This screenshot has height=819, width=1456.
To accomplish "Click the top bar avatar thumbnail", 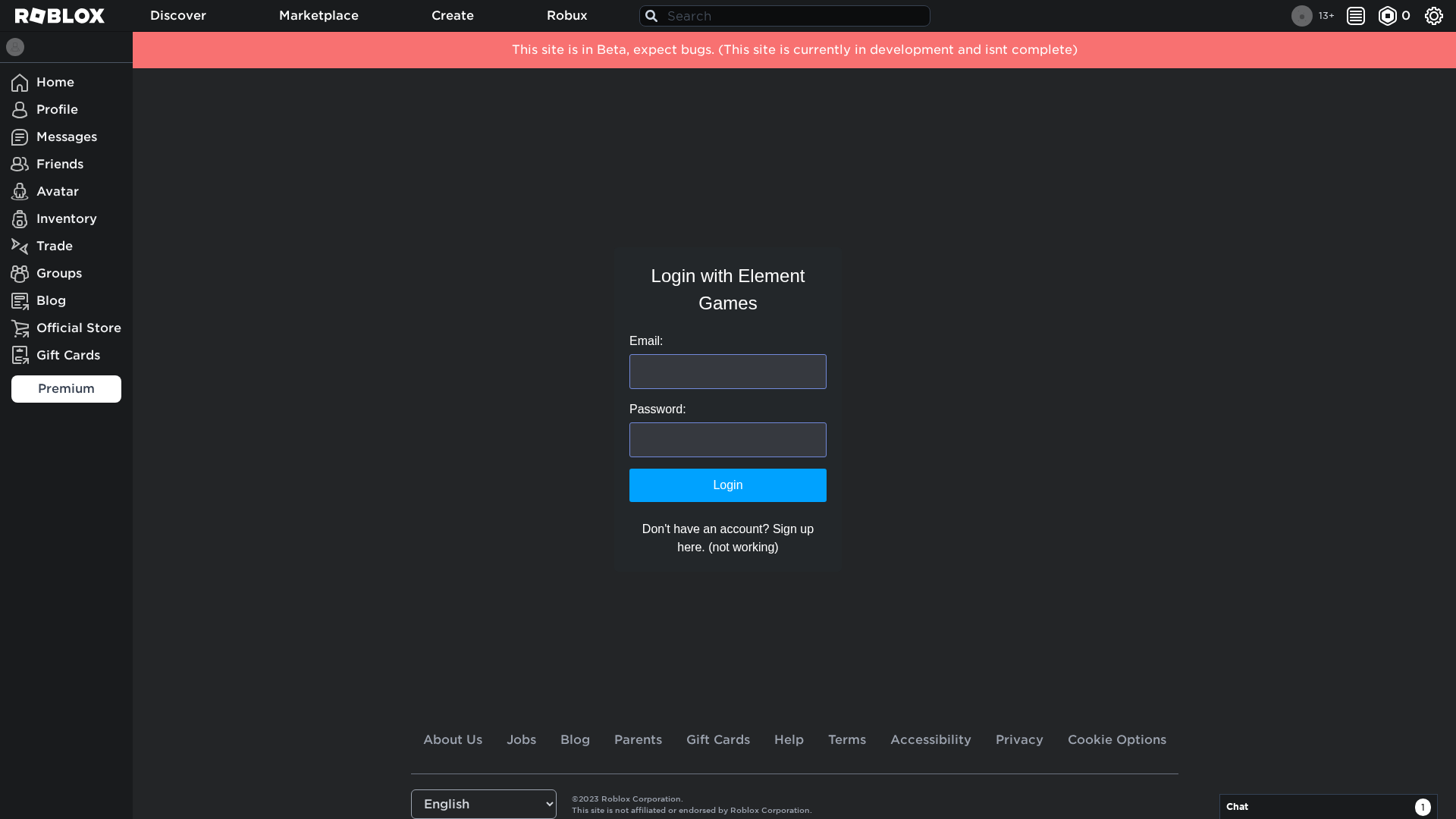I will coord(1301,16).
